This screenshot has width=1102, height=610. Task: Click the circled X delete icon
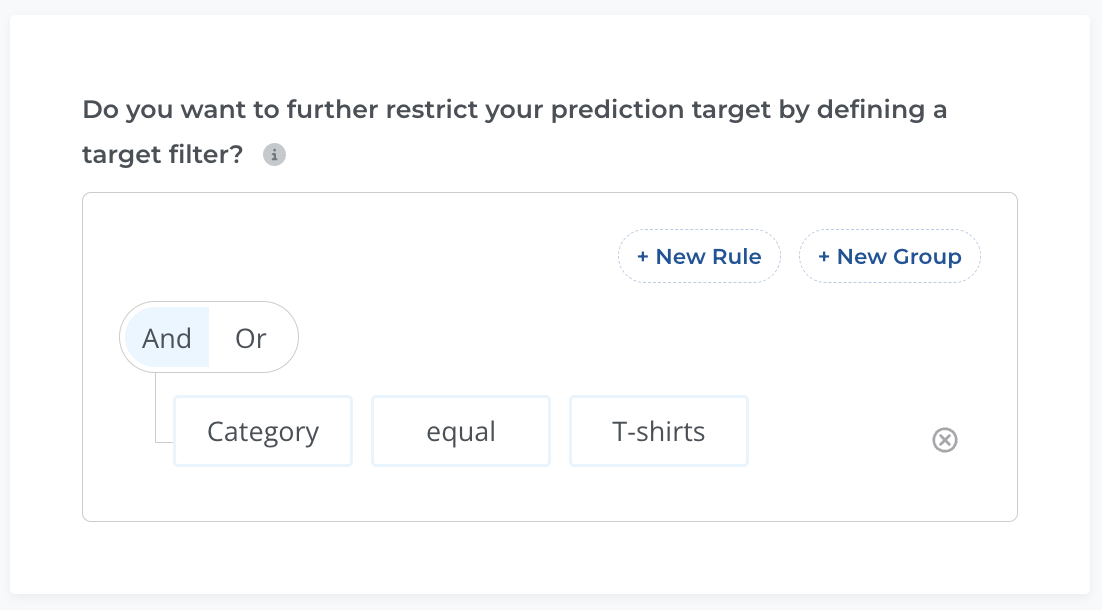pyautogui.click(x=945, y=440)
